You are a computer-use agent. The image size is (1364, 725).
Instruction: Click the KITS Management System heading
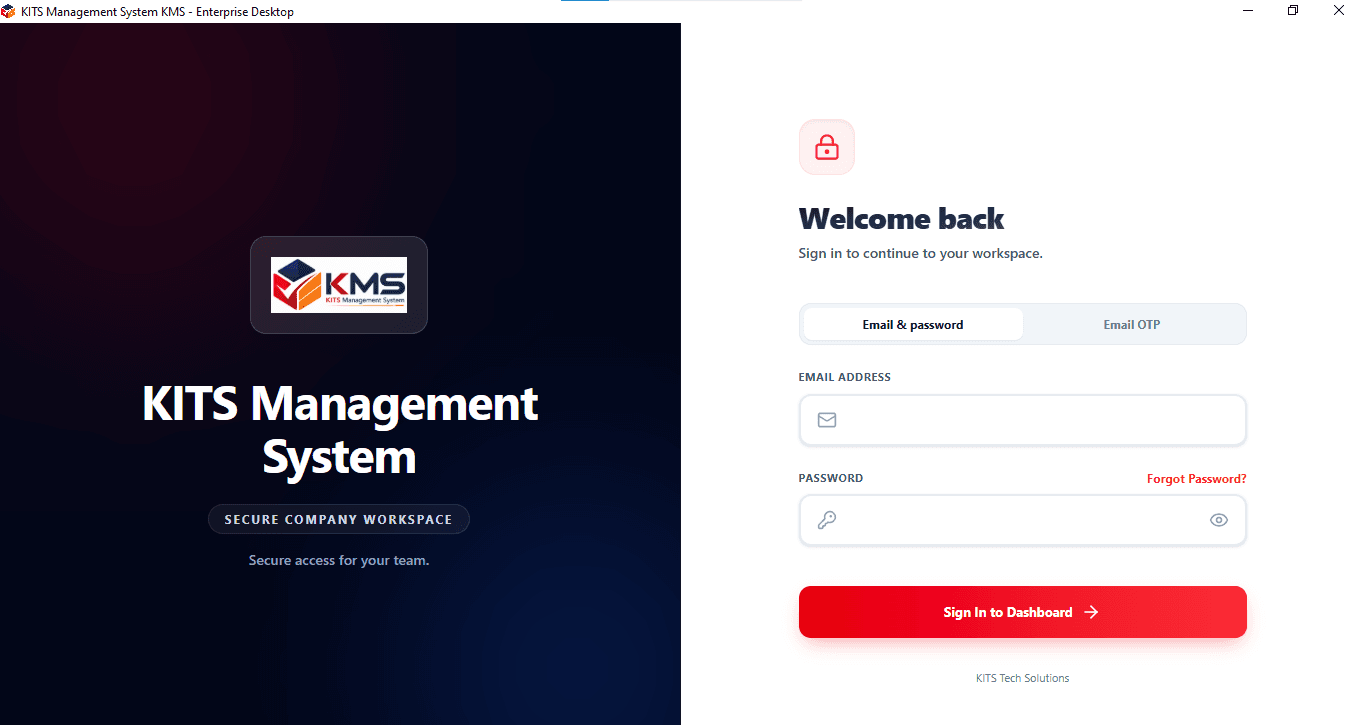(x=340, y=430)
